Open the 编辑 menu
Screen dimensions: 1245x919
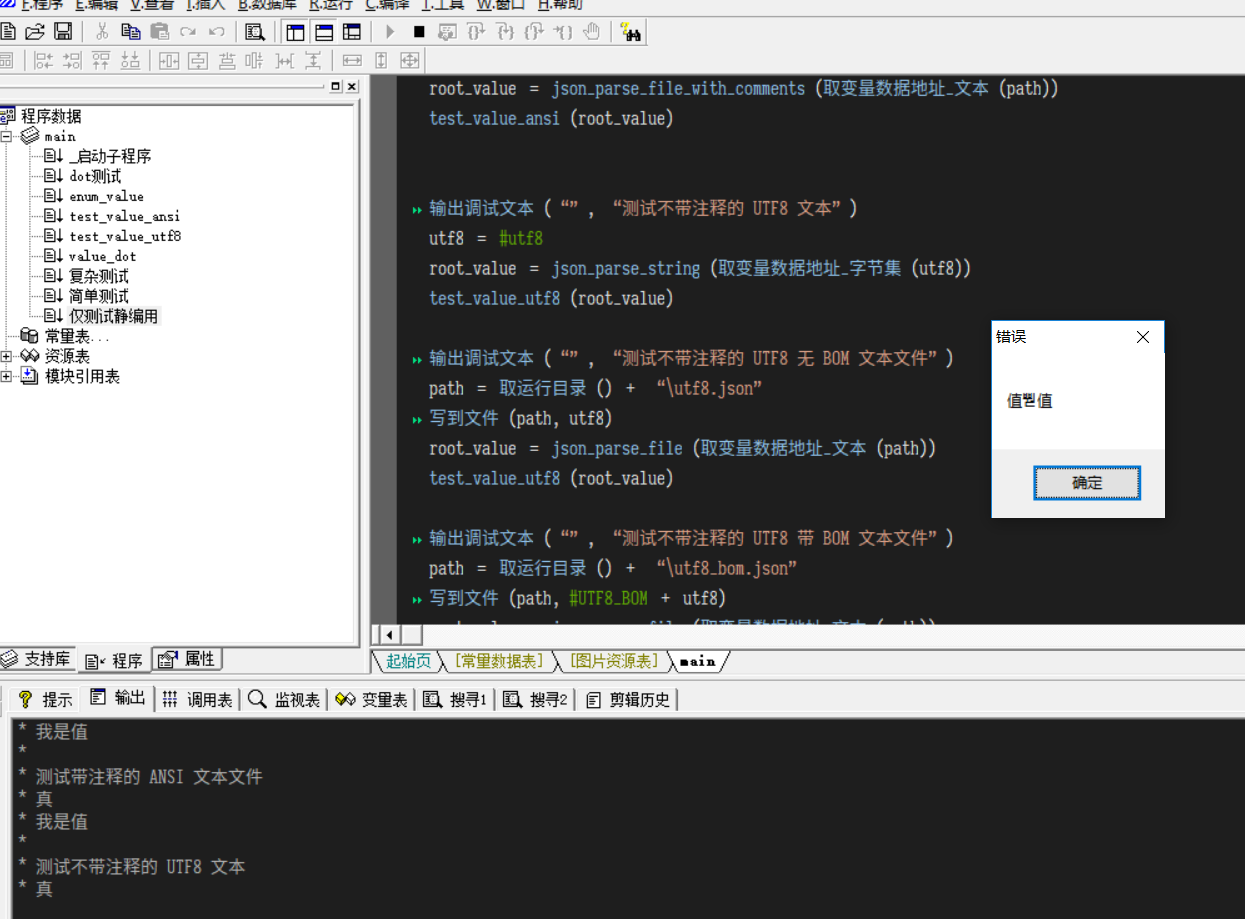[x=96, y=5]
